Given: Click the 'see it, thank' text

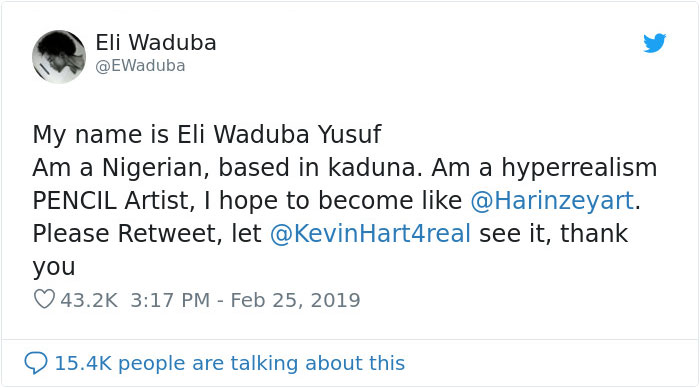Looking at the screenshot, I should point(554,234).
